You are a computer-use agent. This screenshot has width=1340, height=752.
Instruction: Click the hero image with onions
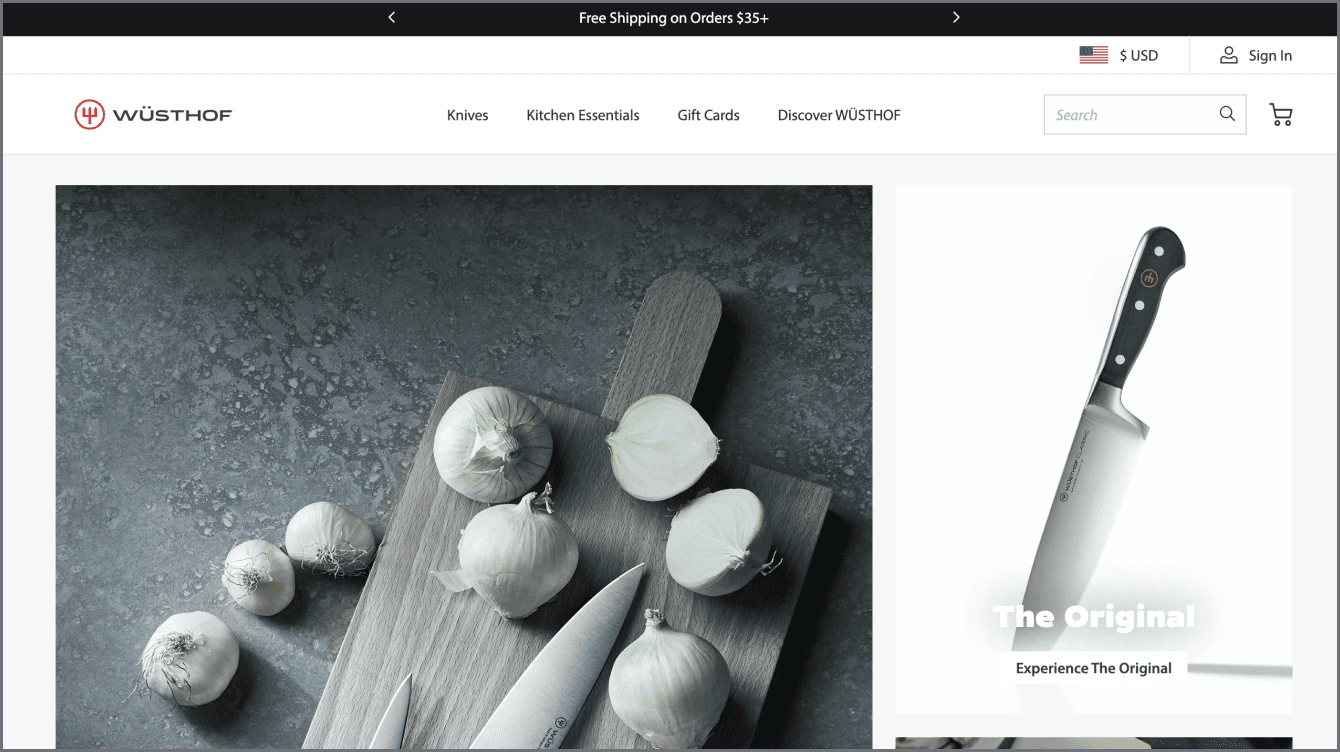pyautogui.click(x=463, y=466)
